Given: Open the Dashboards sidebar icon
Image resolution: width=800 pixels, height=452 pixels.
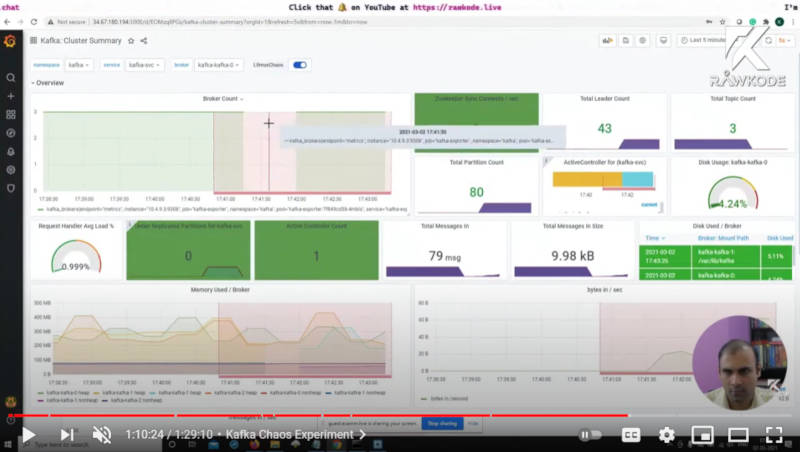Looking at the screenshot, I should [x=11, y=114].
